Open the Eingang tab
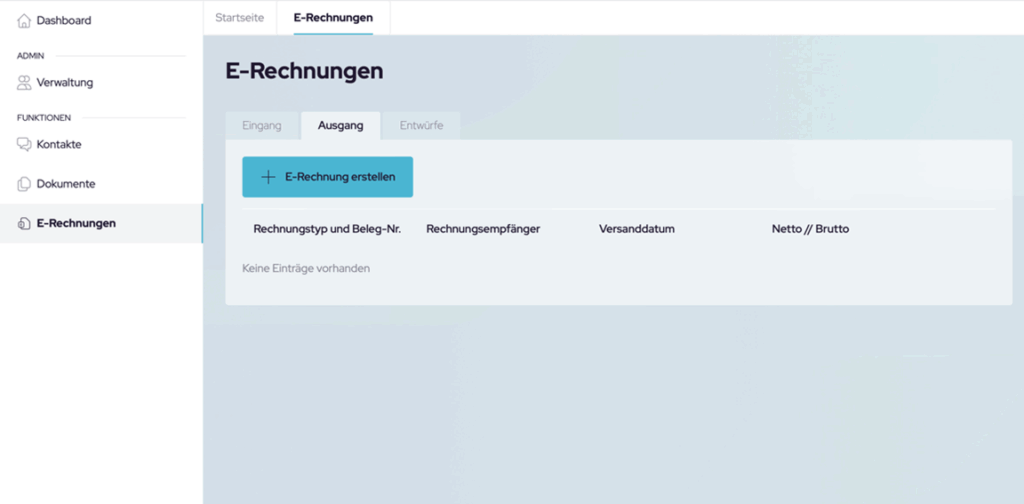 point(262,126)
